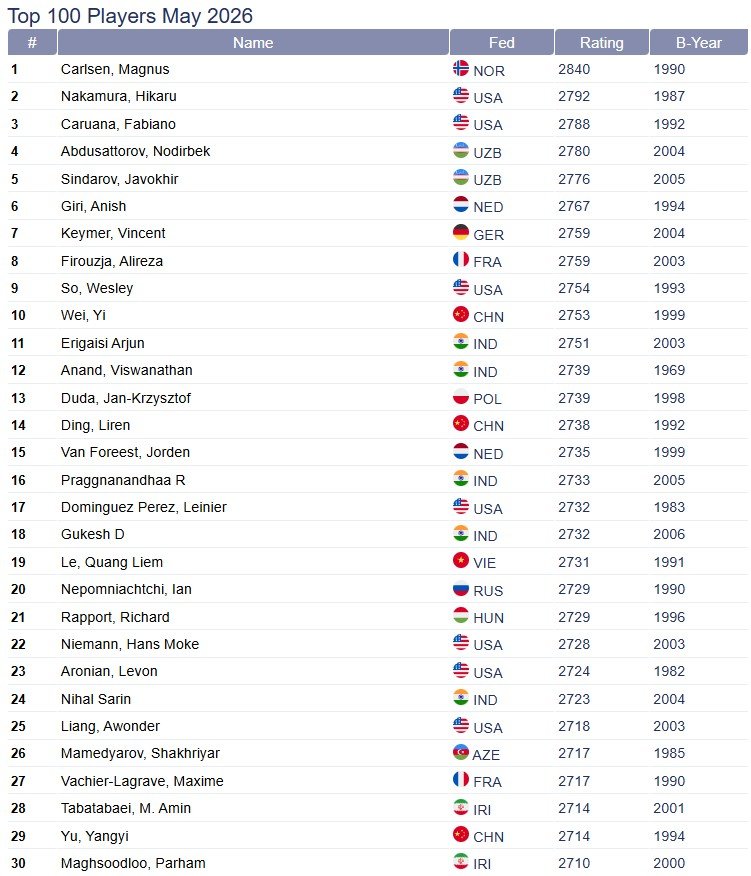Click Russia flag icon beside RUS
The width and height of the screenshot is (751, 876).
pos(460,588)
